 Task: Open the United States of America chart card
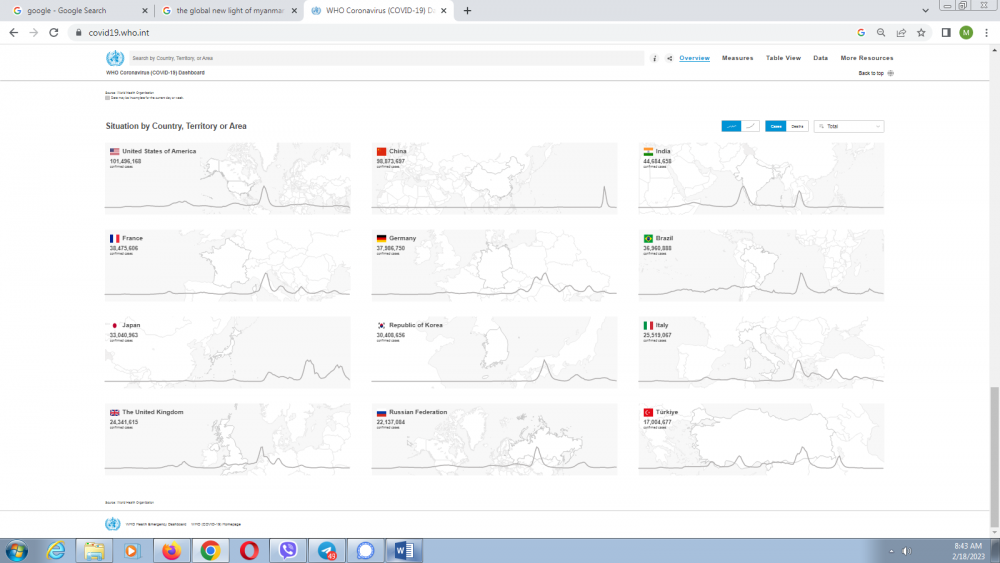point(227,178)
